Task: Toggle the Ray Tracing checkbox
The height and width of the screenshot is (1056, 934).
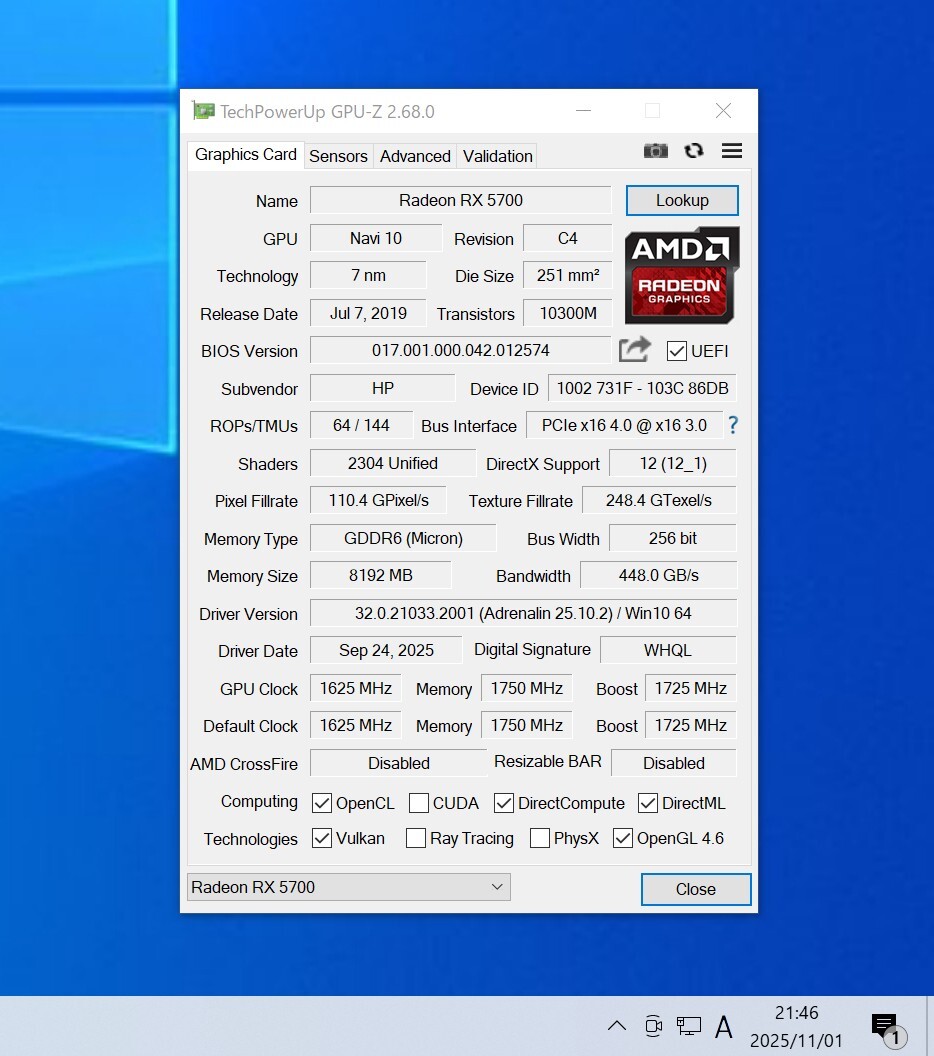Action: click(x=416, y=838)
